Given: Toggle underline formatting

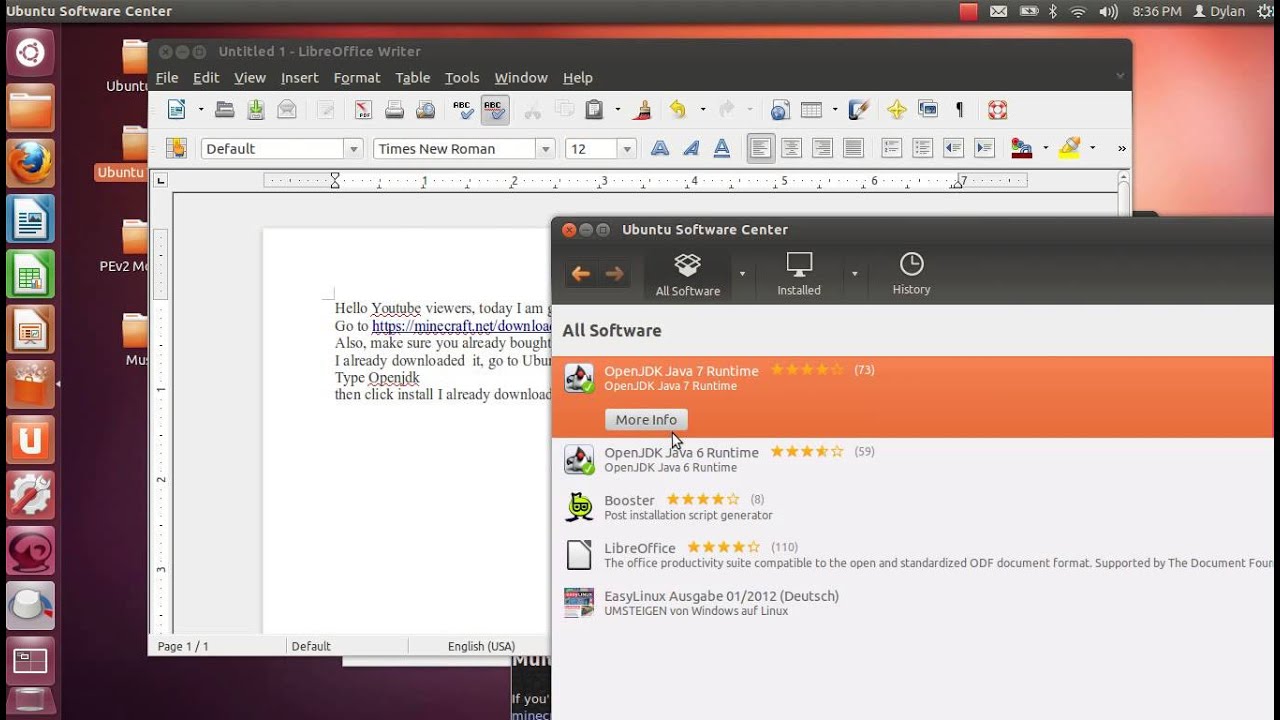Looking at the screenshot, I should [x=722, y=148].
